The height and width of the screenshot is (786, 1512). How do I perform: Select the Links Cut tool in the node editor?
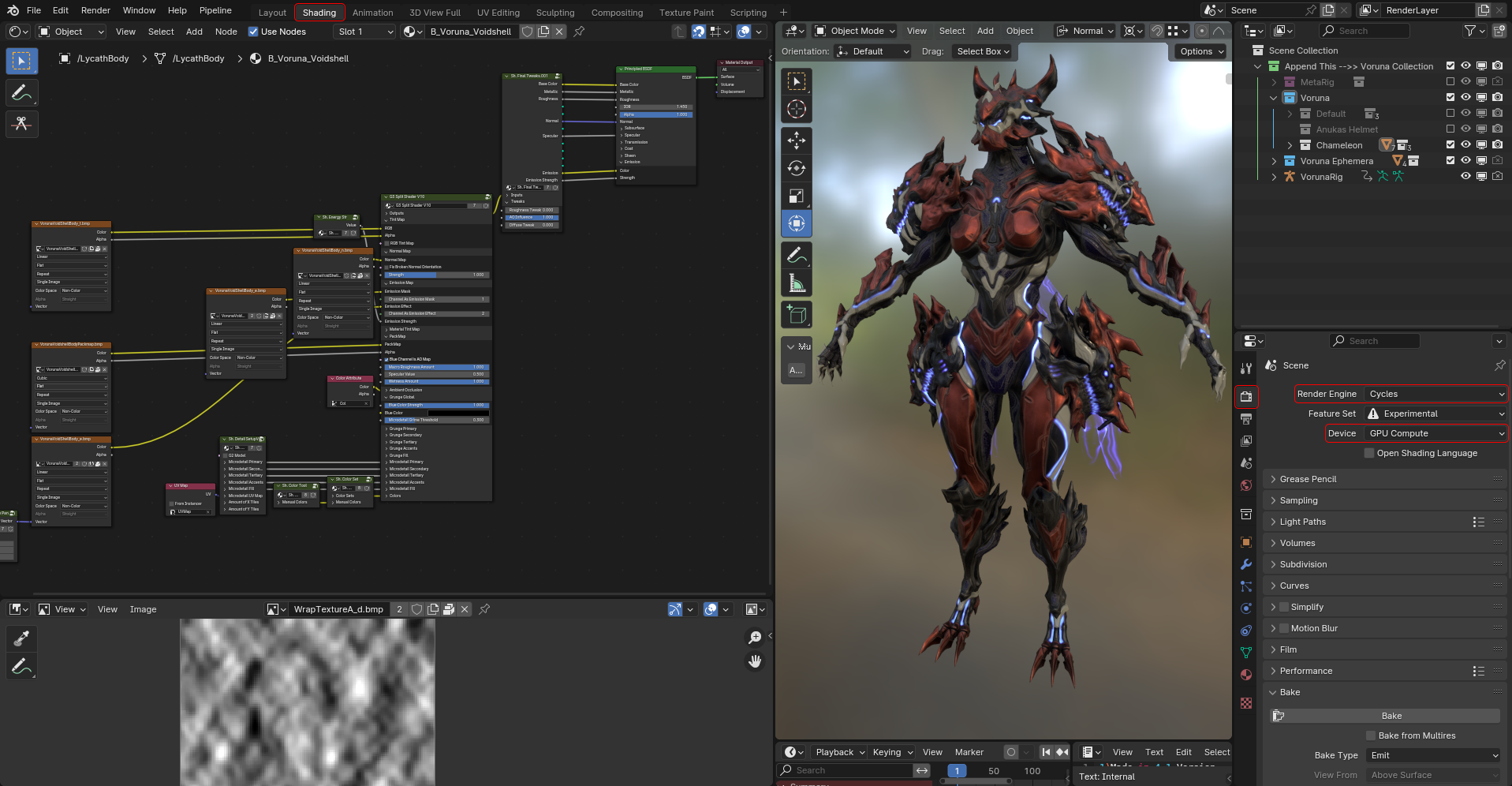tap(21, 124)
